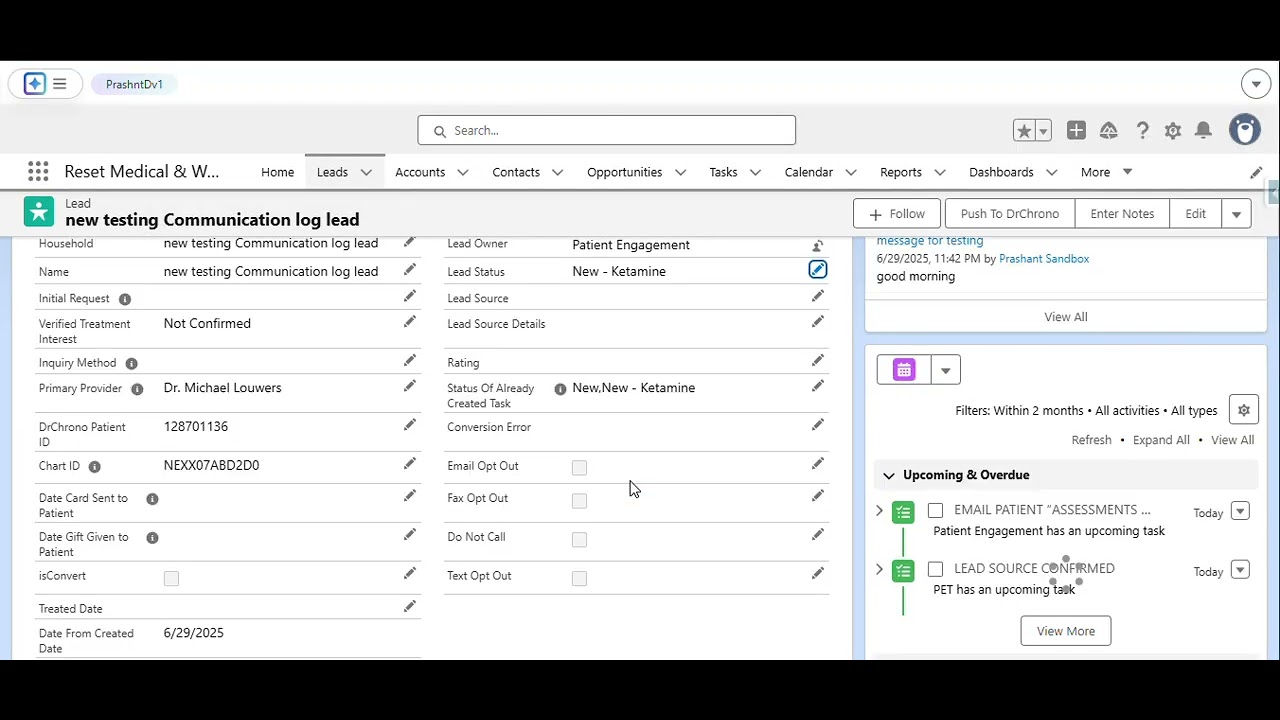Image resolution: width=1280 pixels, height=720 pixels.
Task: Expand the EMAIL PATIENT task details
Action: [880, 510]
